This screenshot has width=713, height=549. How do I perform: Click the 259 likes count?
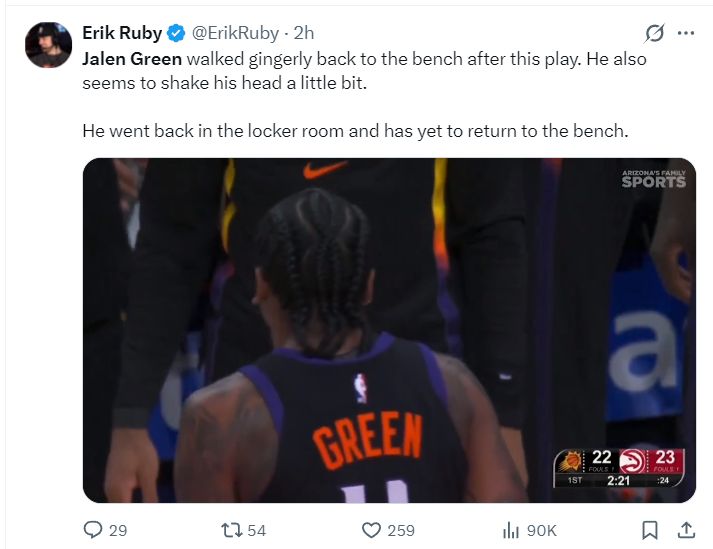click(x=401, y=530)
